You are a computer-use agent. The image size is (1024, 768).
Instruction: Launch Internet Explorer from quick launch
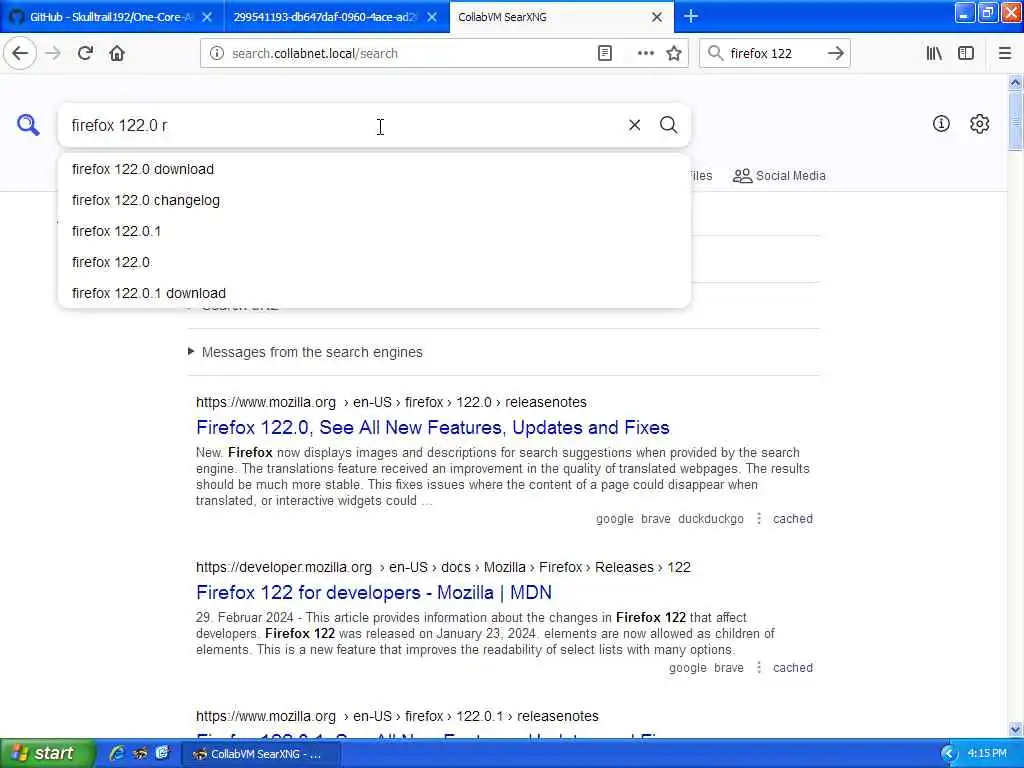[x=117, y=753]
